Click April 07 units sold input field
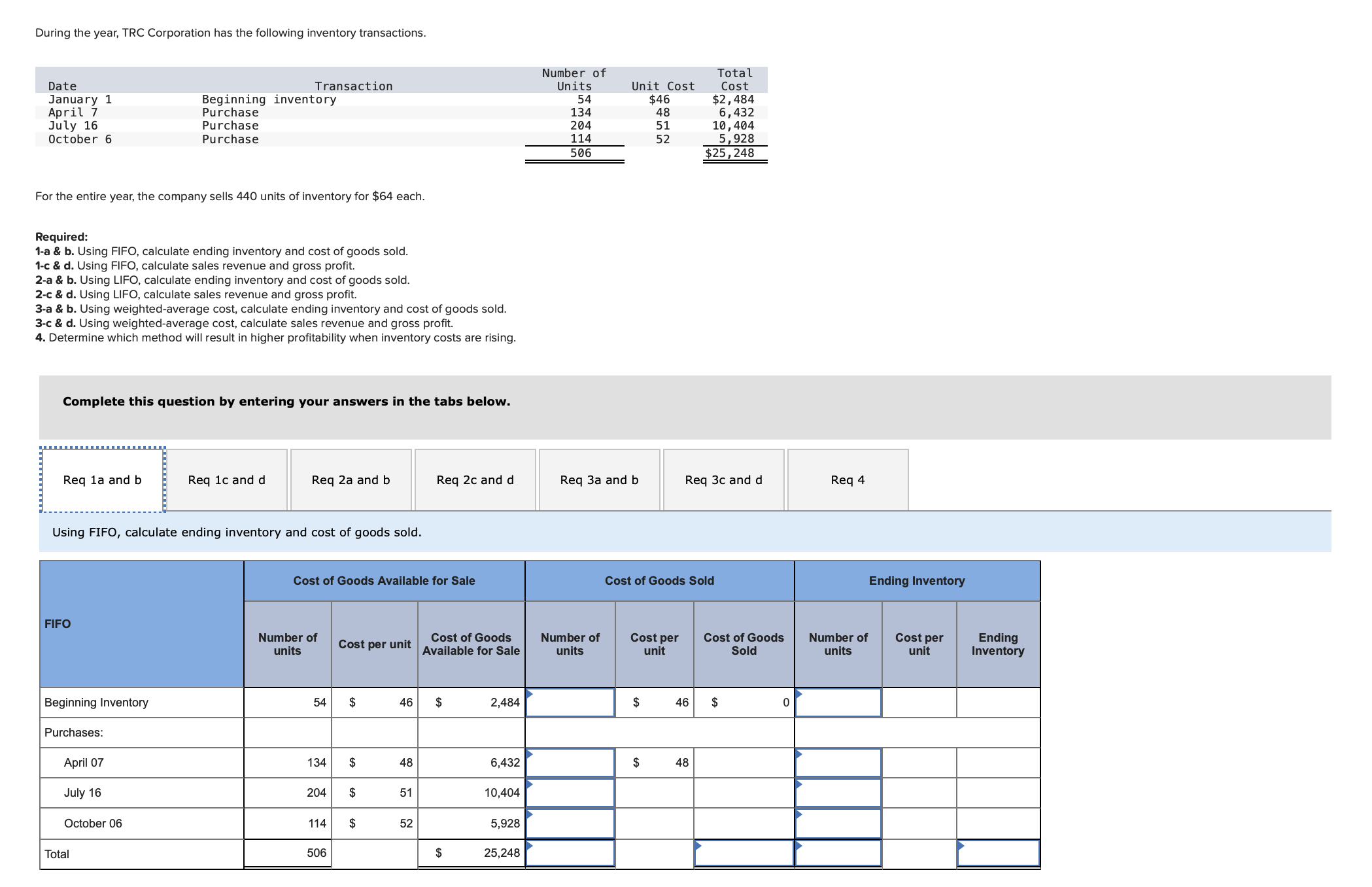 pyautogui.click(x=570, y=763)
